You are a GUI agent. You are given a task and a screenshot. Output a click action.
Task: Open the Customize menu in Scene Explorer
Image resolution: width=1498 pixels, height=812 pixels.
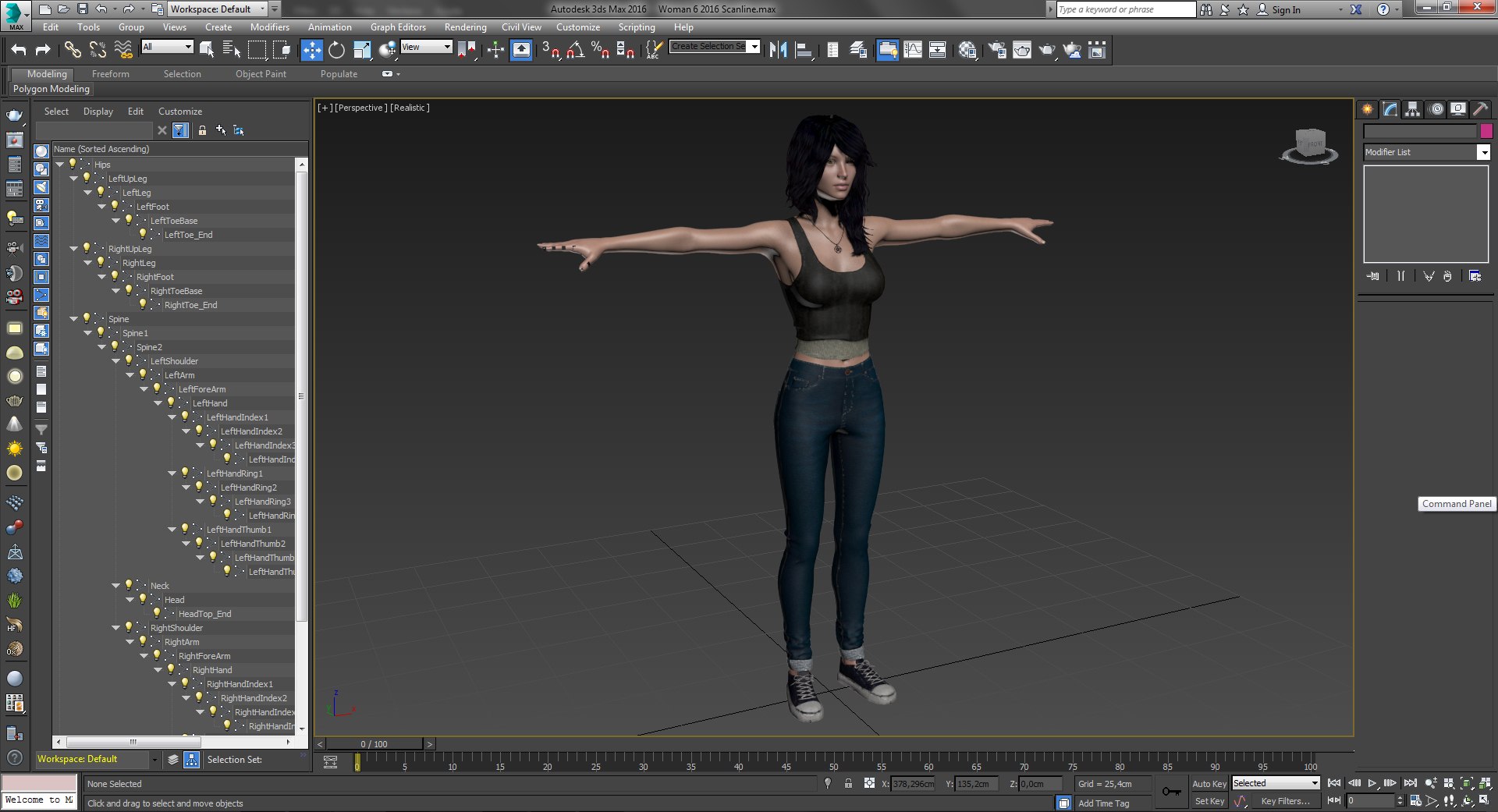tap(180, 112)
